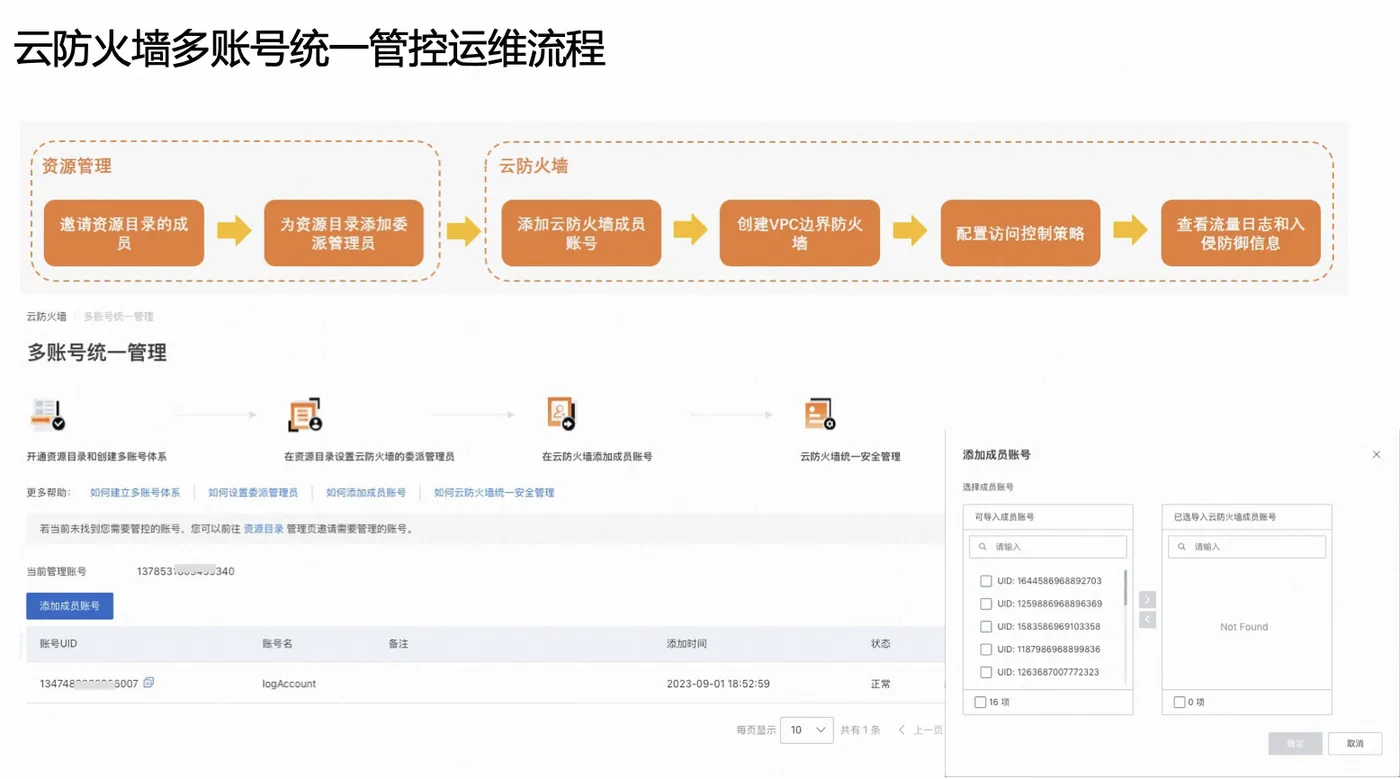Click the 添加云防火墙成员账号 flow box
The image size is (1400, 779).
pos(581,233)
